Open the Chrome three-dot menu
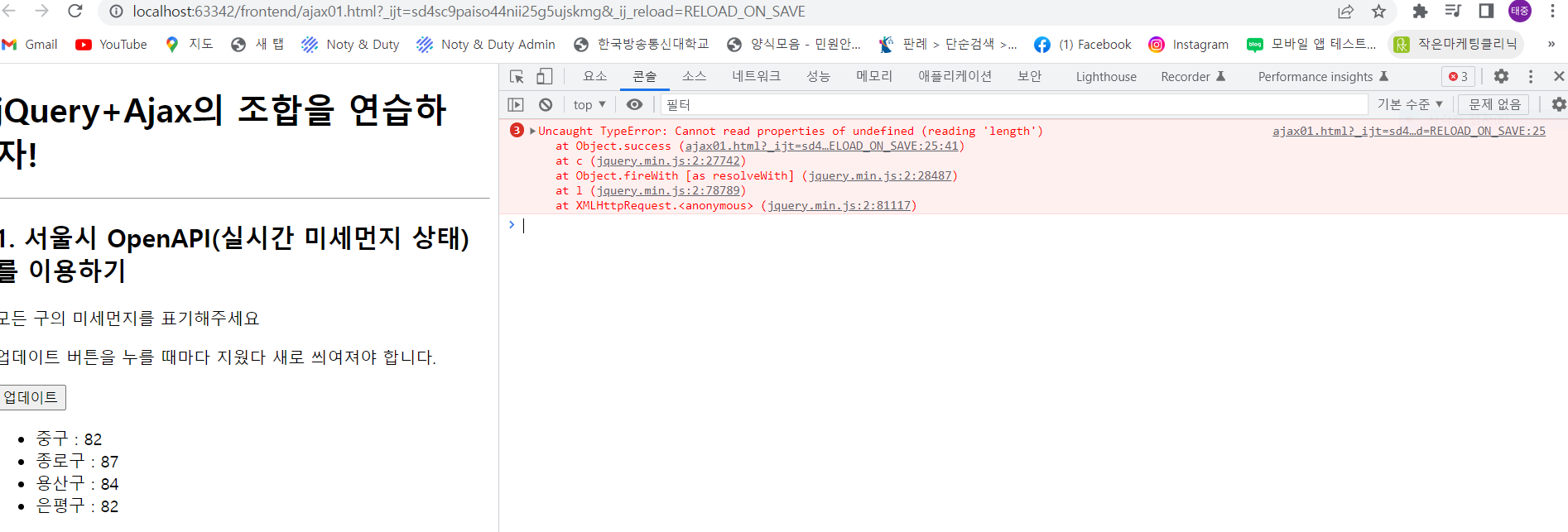 click(1552, 12)
